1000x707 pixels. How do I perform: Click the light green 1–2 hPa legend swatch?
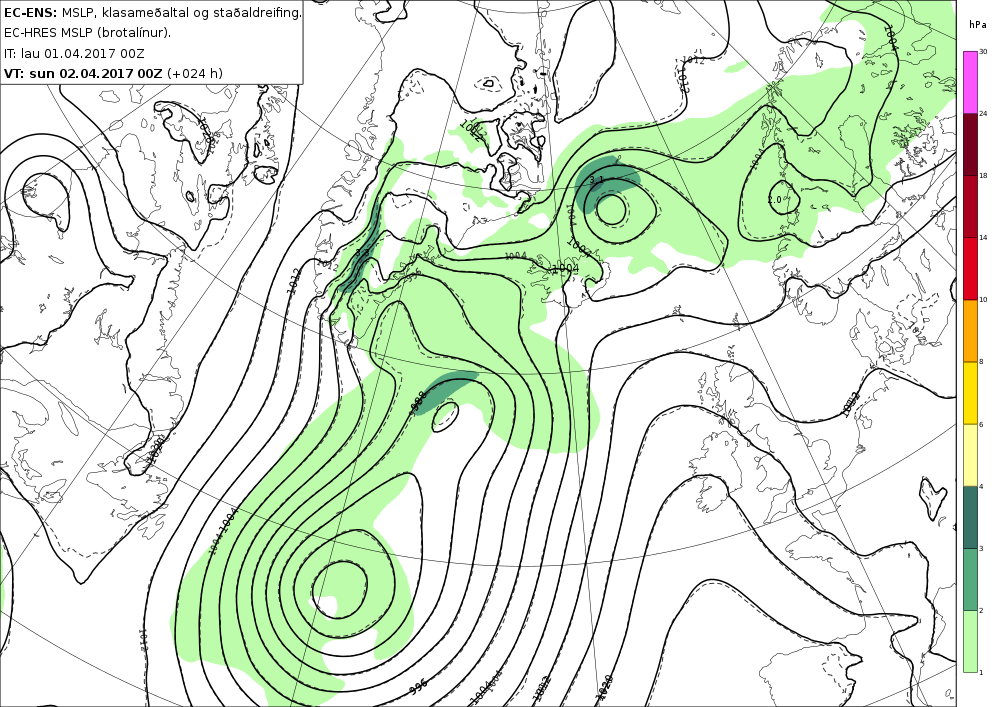pyautogui.click(x=970, y=641)
